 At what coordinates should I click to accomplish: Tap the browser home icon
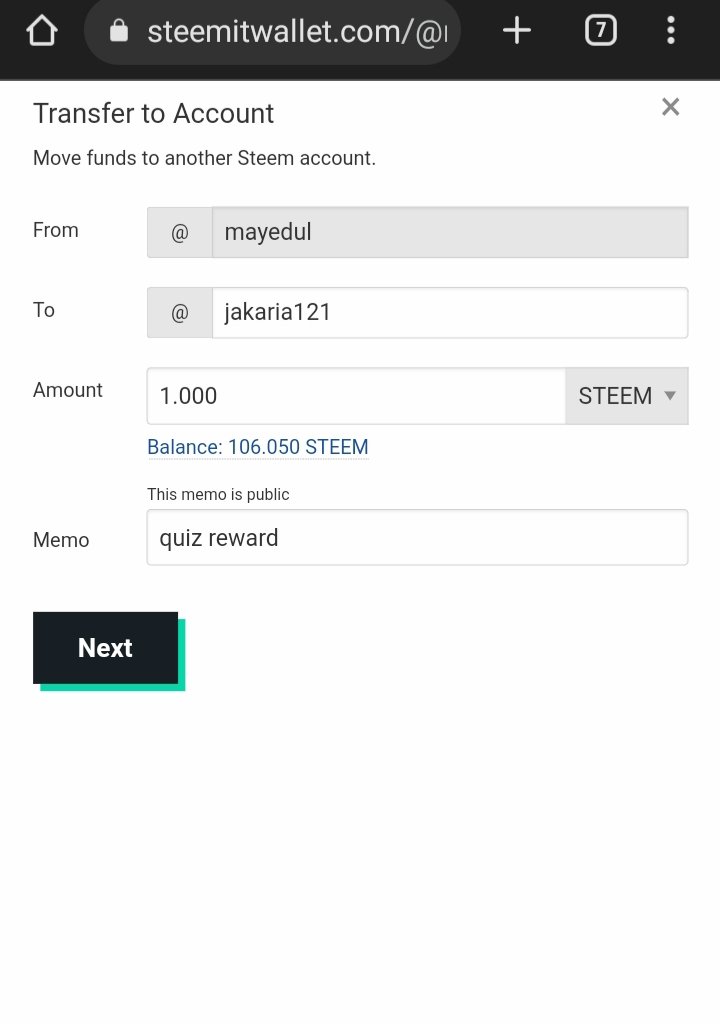tap(42, 32)
